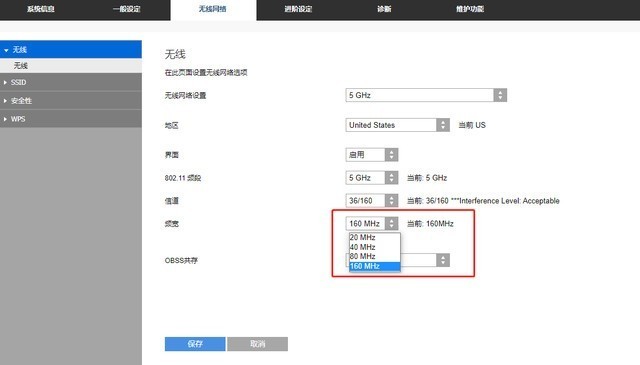Collapse the 无线 sidebar section arrow

point(6,50)
